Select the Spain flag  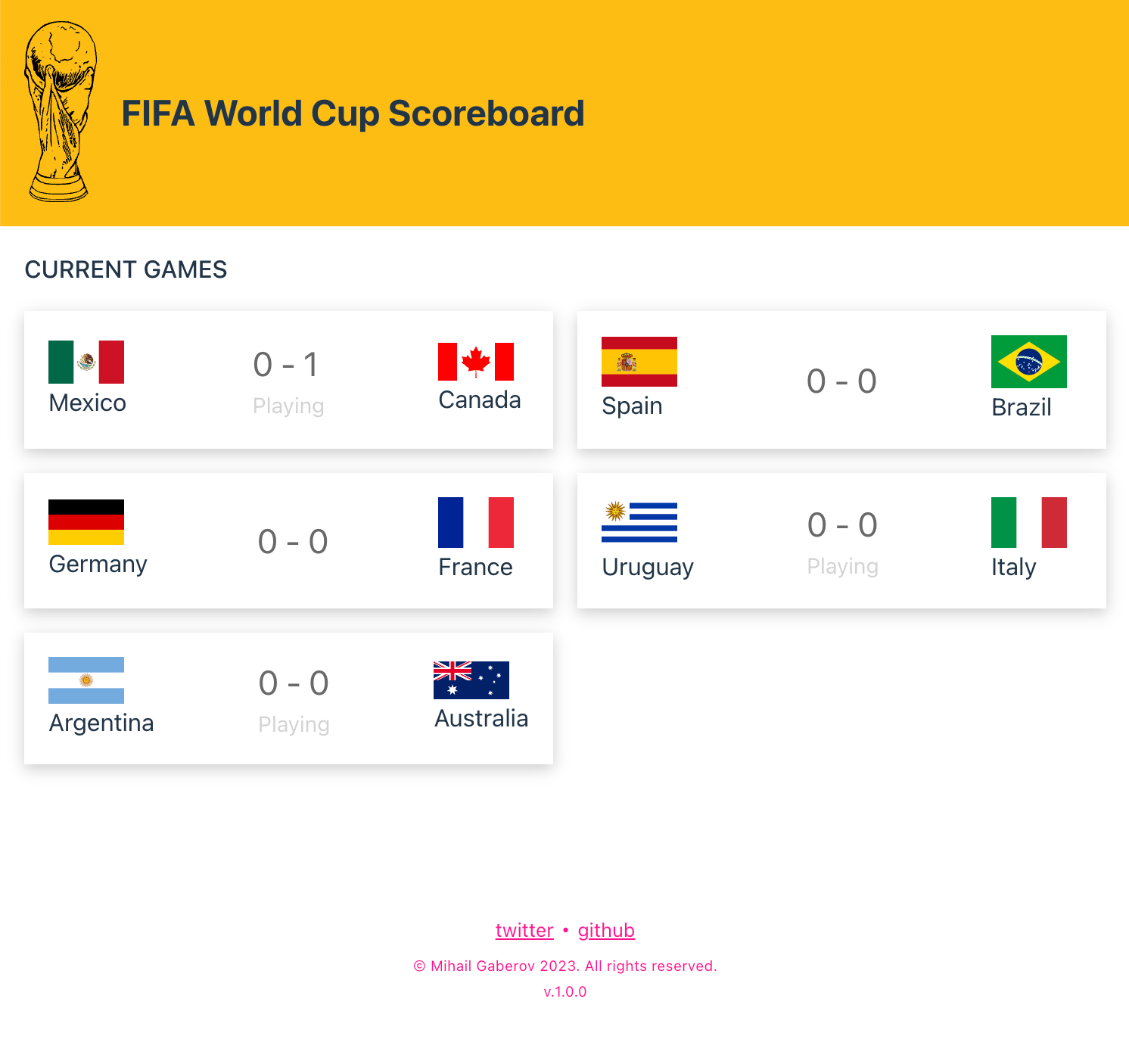point(639,362)
